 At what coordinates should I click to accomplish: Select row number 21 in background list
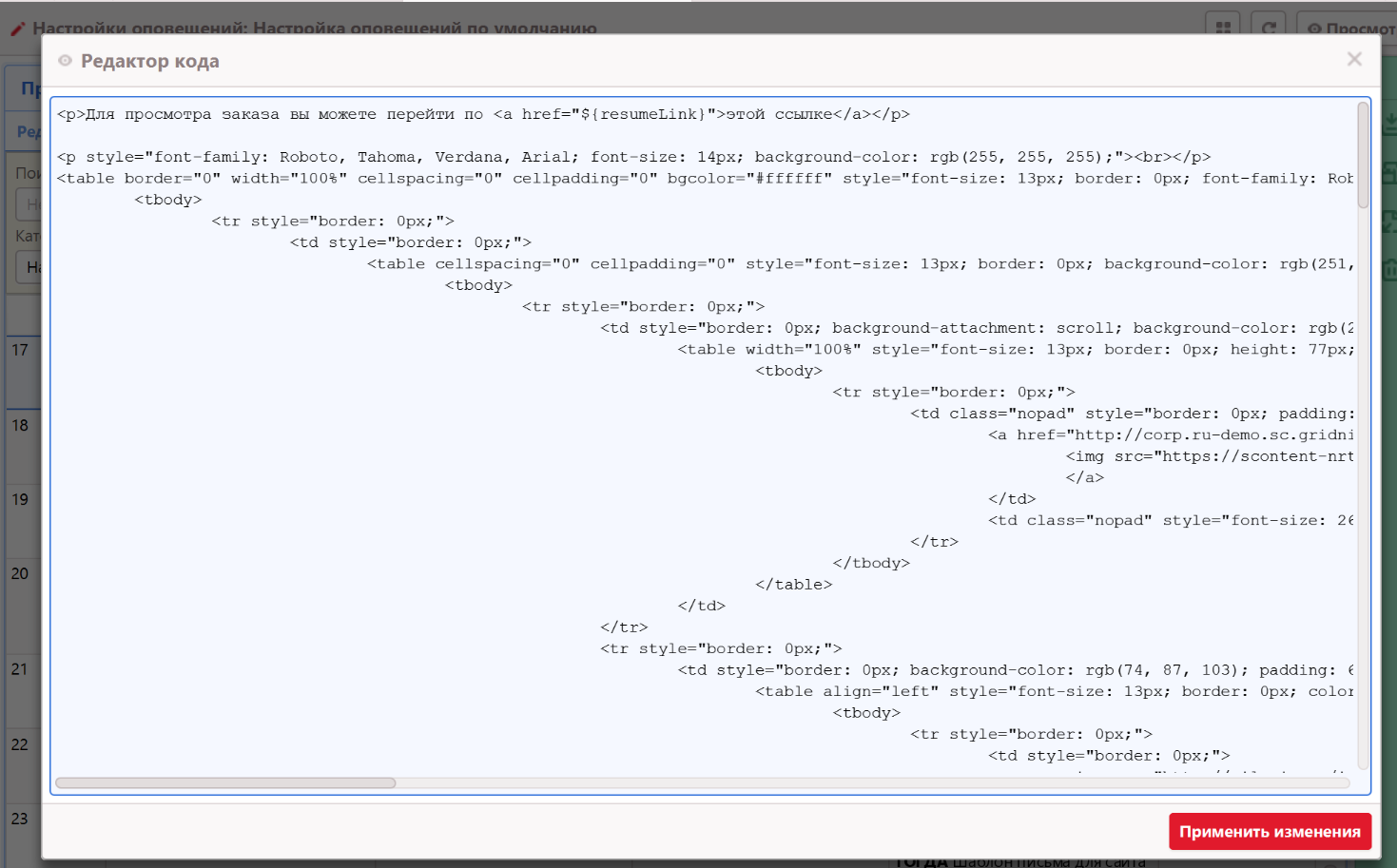coord(20,669)
